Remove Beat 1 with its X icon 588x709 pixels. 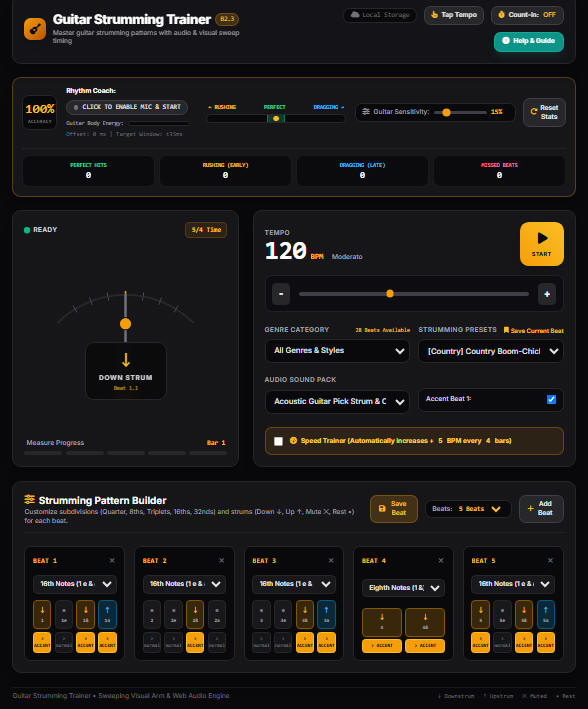coord(112,561)
